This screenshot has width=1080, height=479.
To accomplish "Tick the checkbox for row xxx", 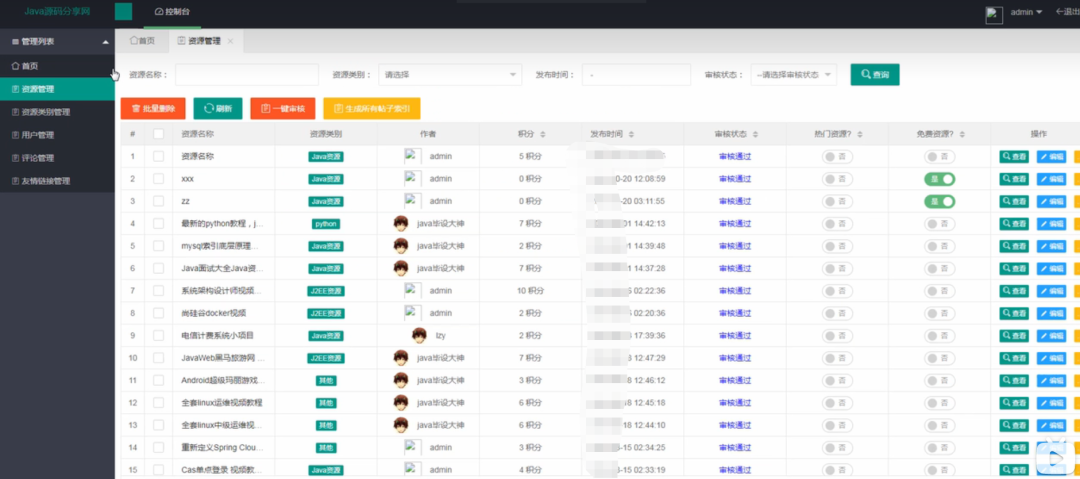I will pyautogui.click(x=158, y=179).
